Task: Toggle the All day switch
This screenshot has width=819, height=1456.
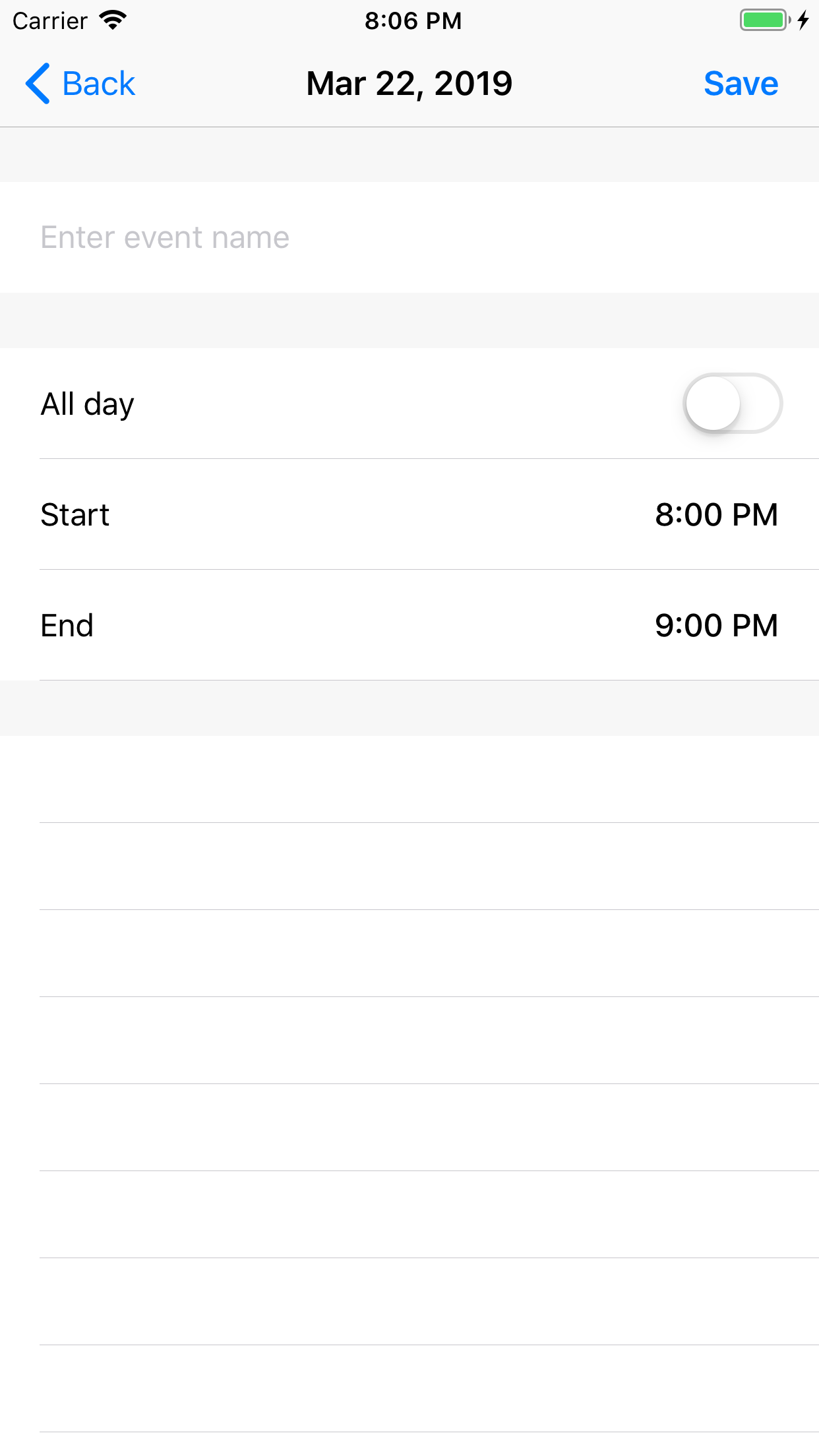Action: tap(732, 404)
